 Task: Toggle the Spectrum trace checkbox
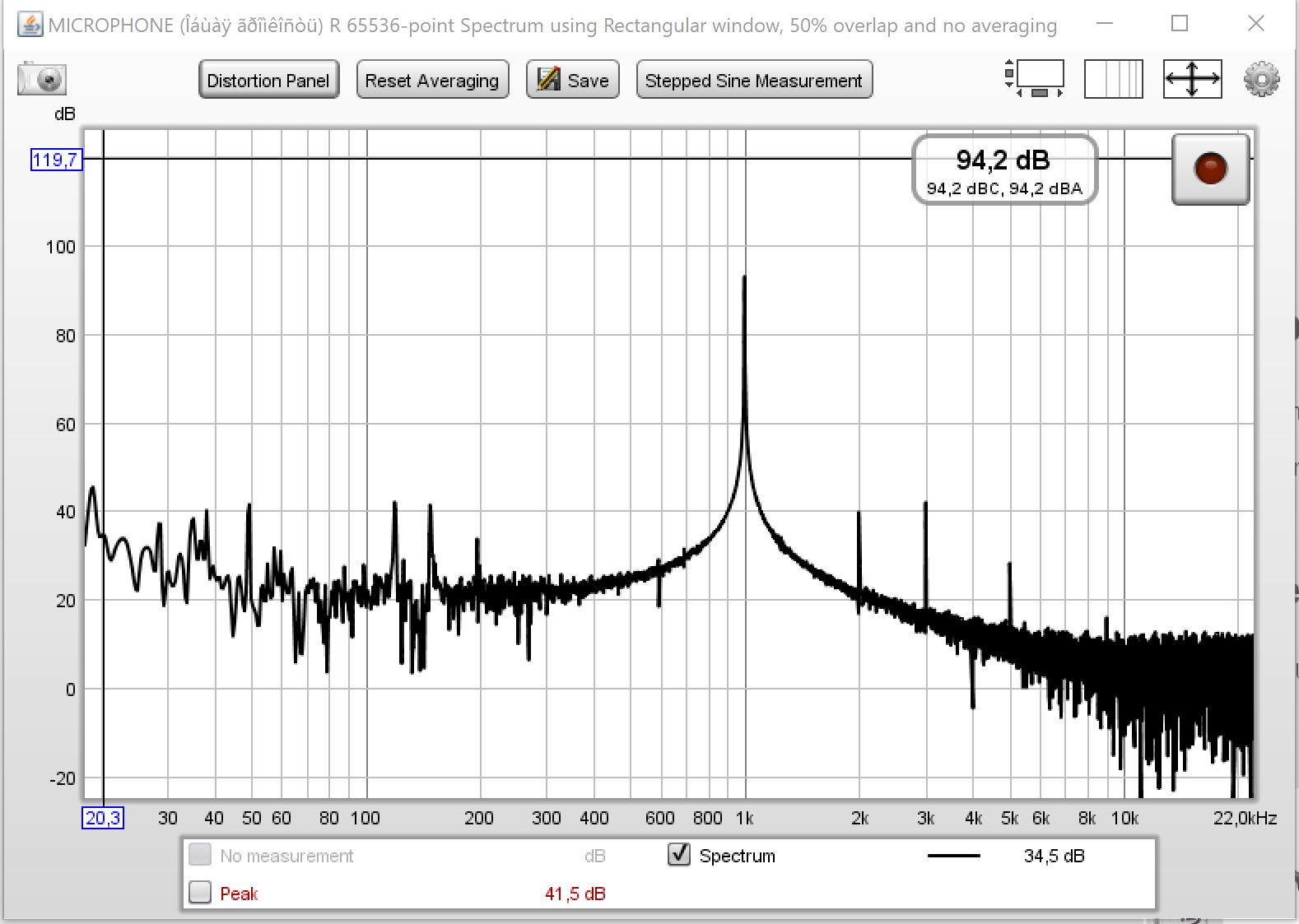click(679, 855)
